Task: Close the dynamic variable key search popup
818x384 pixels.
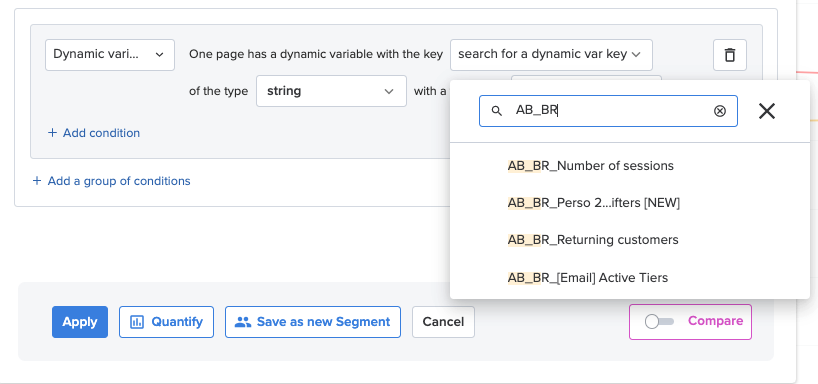Action: tap(766, 111)
